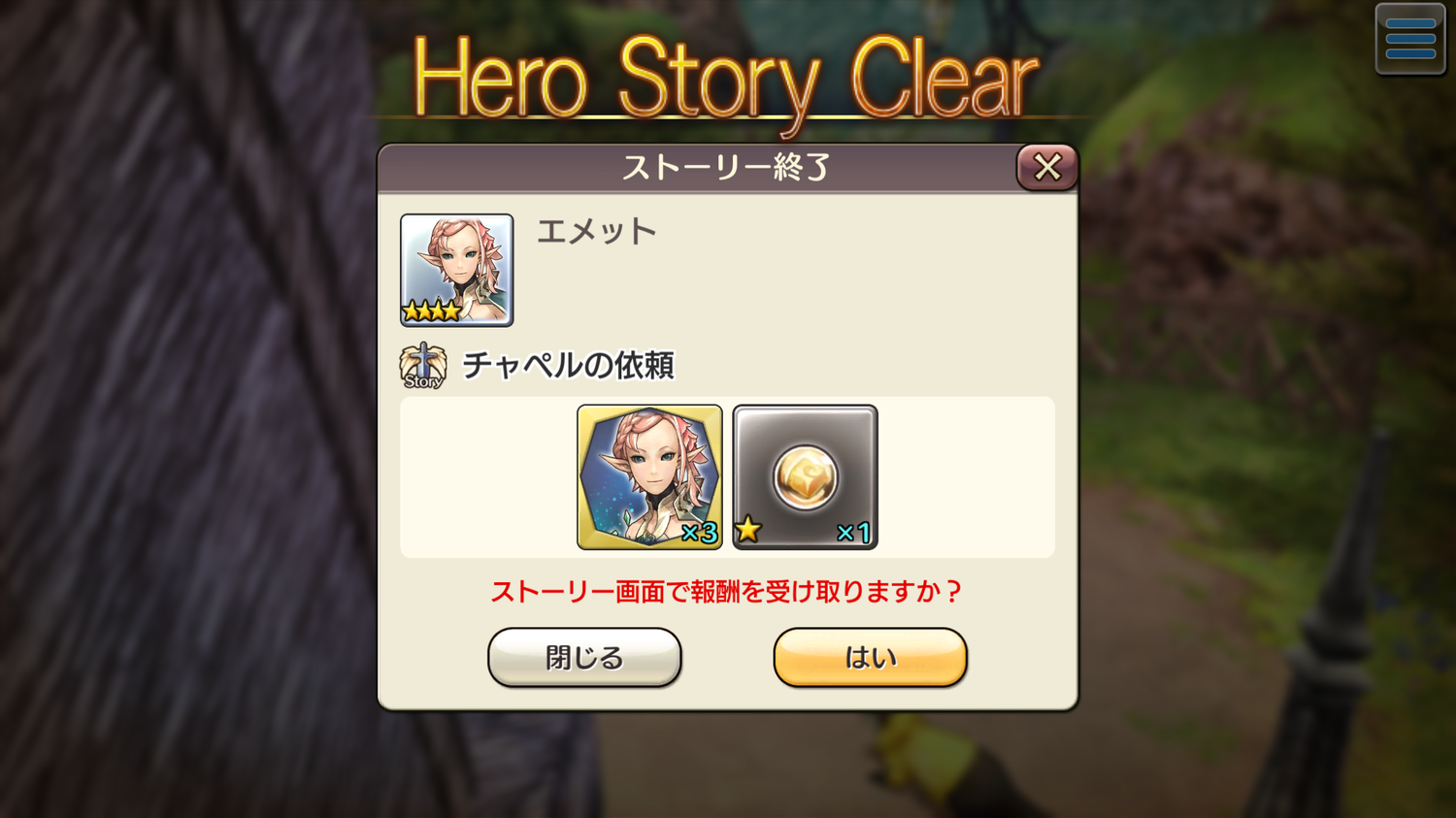Confirm with the はい button
The width and height of the screenshot is (1456, 818).
(871, 657)
